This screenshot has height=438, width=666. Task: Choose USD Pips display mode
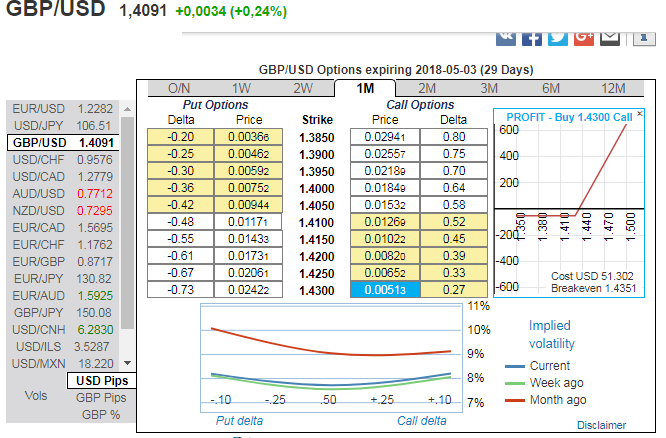click(102, 381)
